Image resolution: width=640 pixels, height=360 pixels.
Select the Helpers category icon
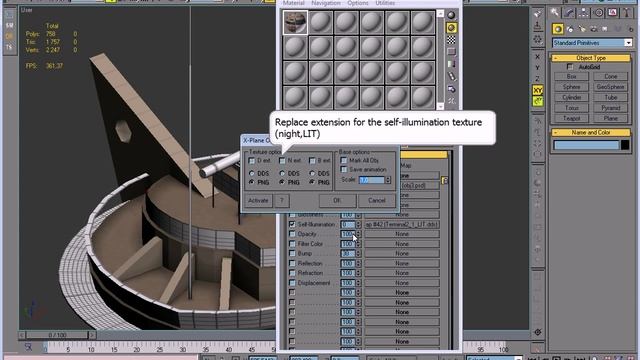coord(605,29)
